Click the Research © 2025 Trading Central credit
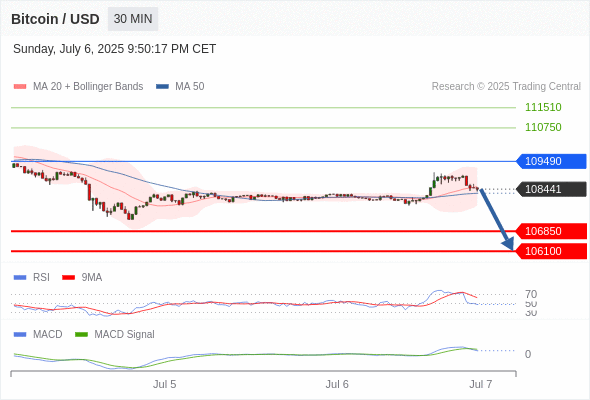Viewport: 590px width, 400px height. [506, 87]
